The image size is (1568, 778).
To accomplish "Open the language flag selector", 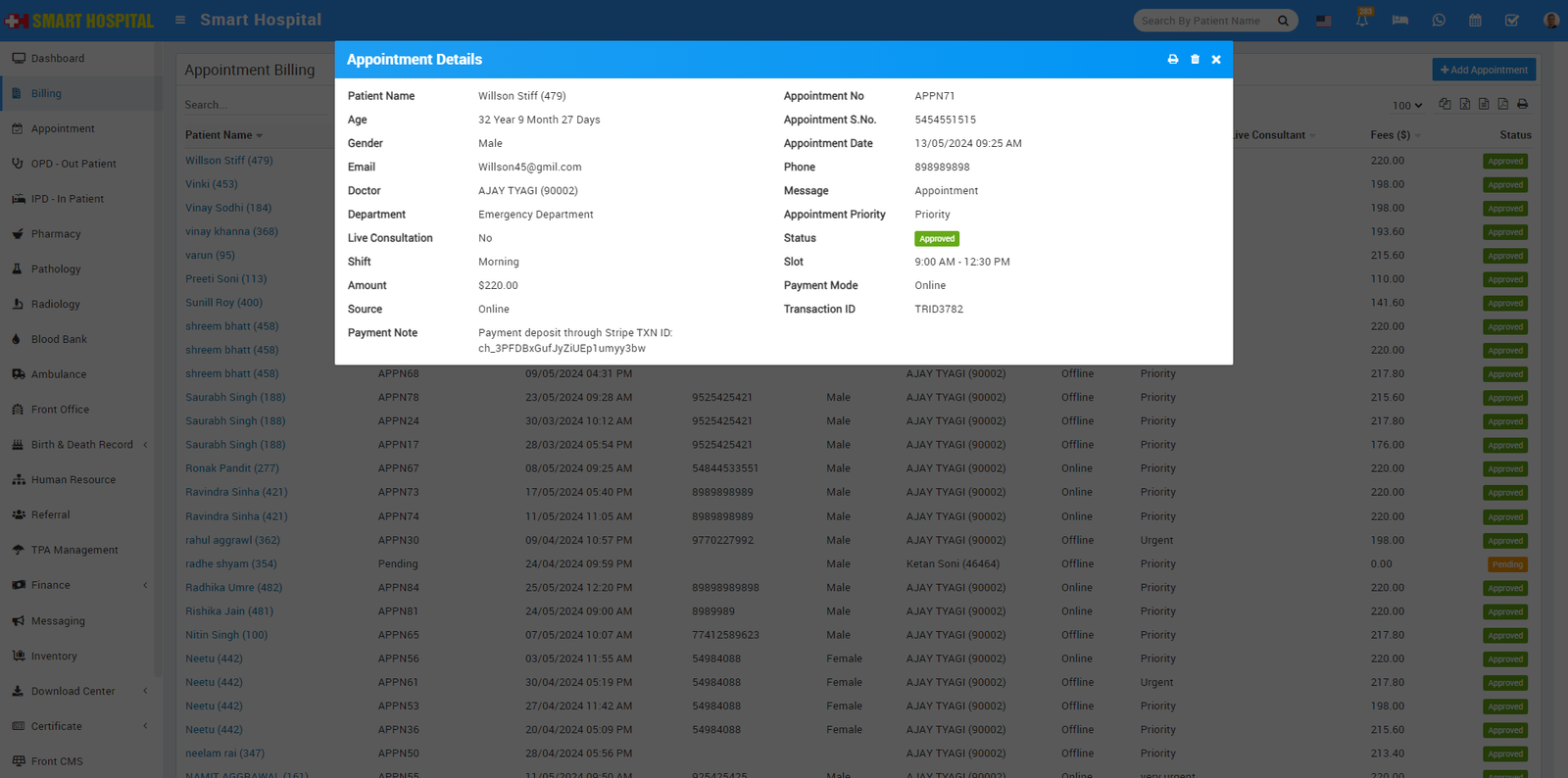I will click(1324, 21).
